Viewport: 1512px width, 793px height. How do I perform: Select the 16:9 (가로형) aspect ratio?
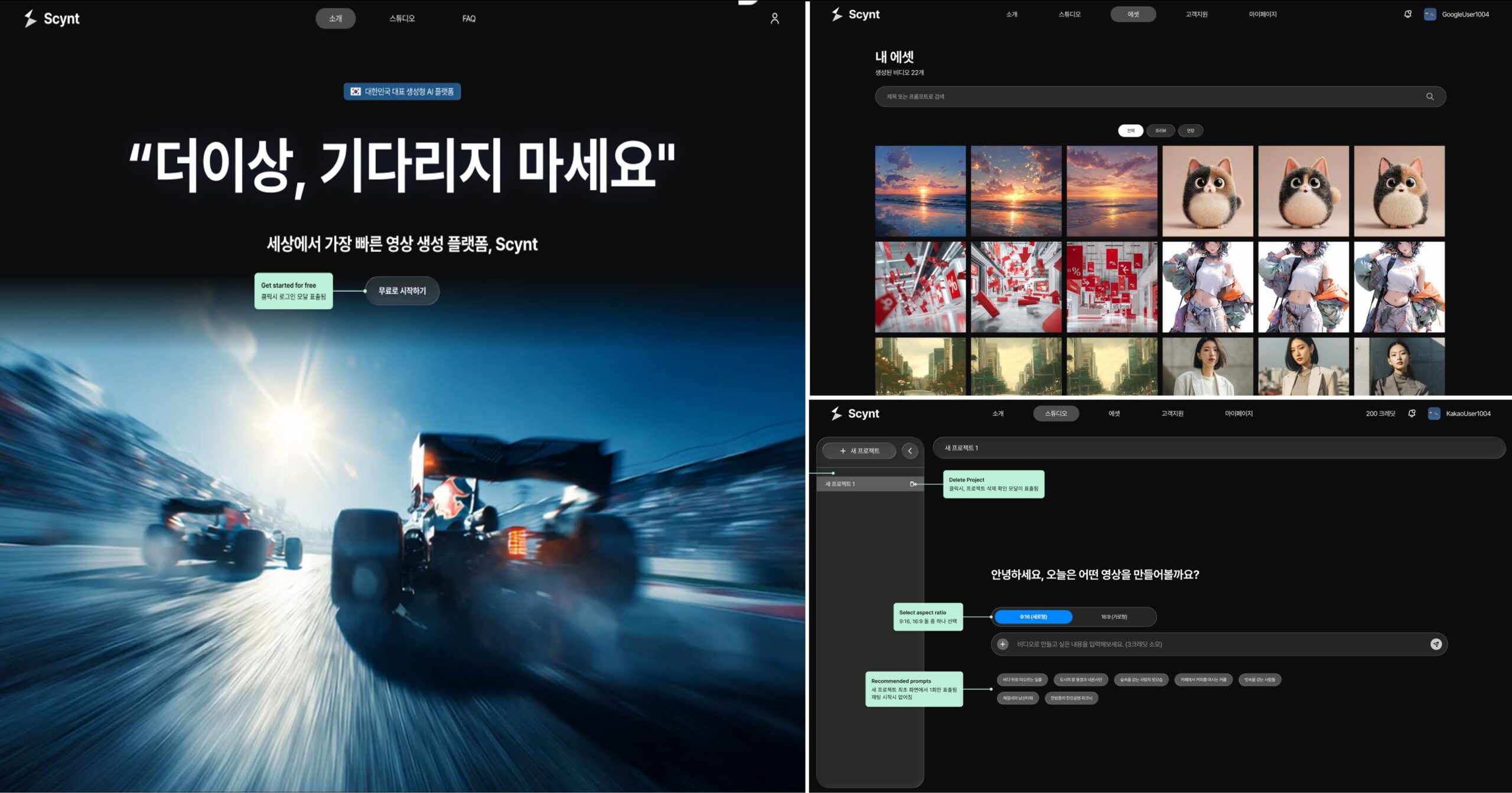coord(1114,617)
